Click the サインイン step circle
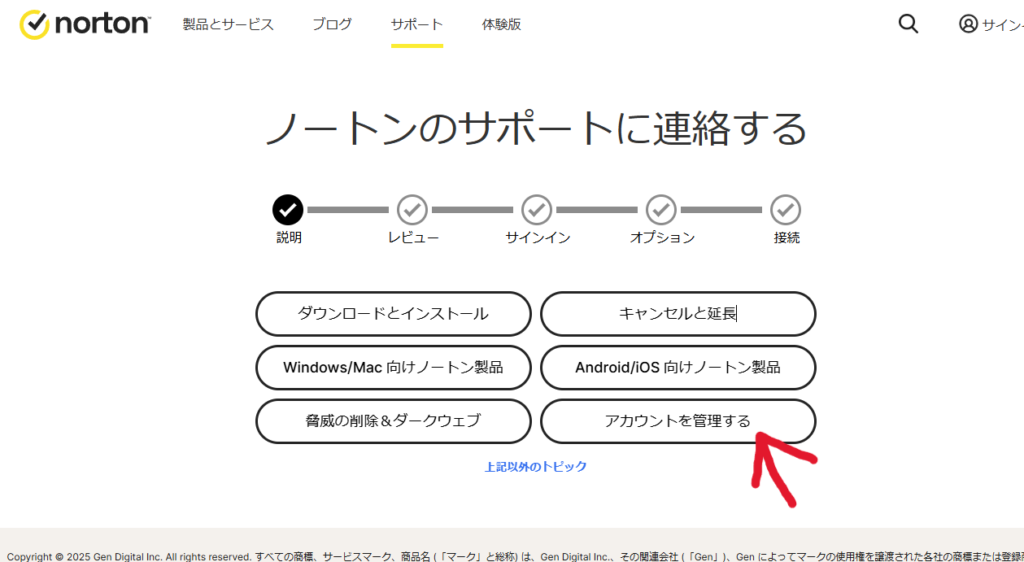Image resolution: width=1024 pixels, height=562 pixels. [537, 210]
